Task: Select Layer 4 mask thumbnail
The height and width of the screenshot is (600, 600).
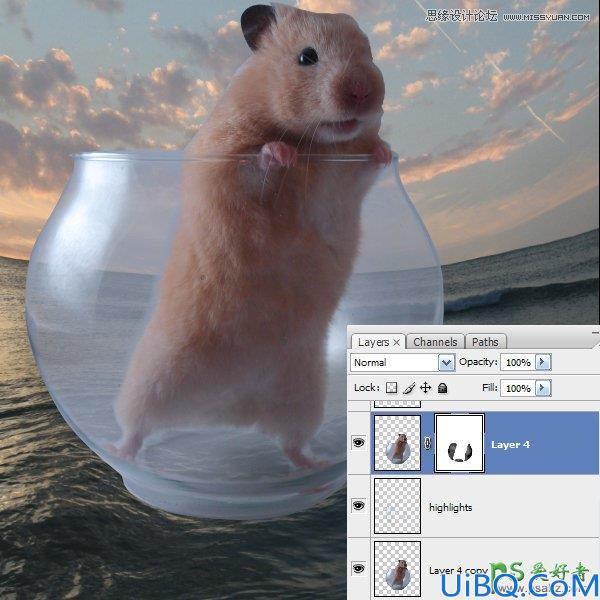Action: (x=460, y=443)
